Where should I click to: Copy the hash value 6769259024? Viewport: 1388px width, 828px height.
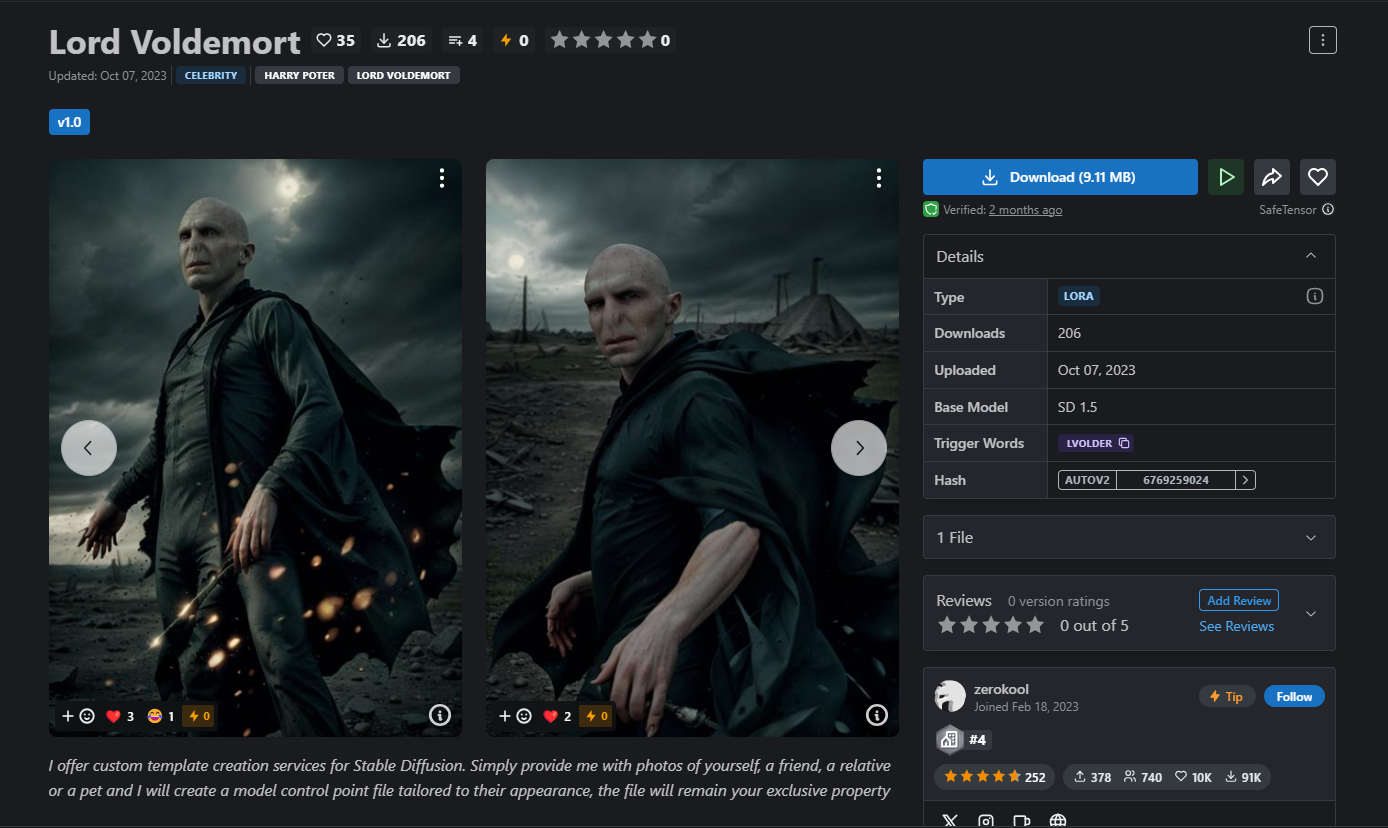tap(1176, 480)
